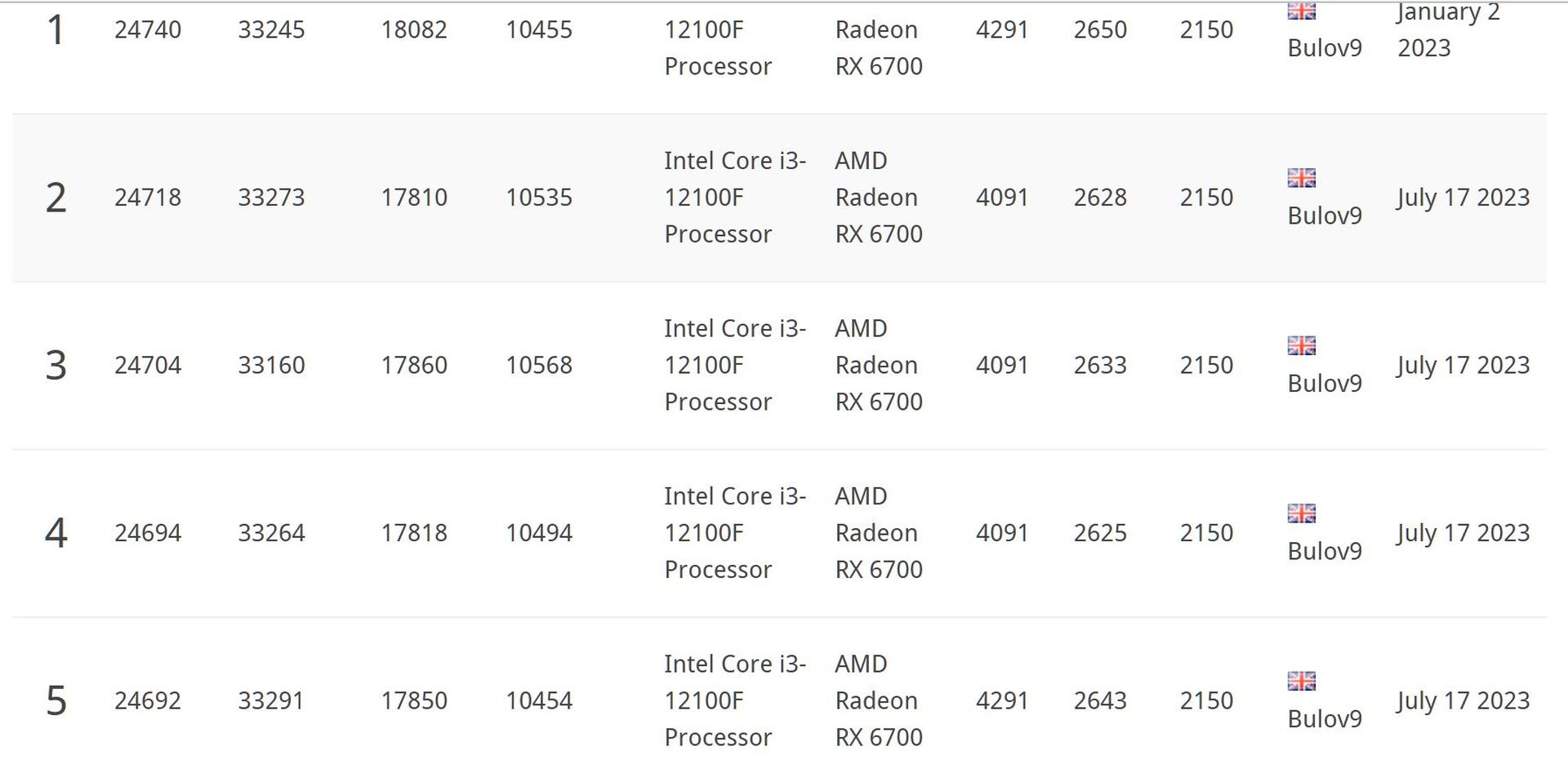The image size is (1568, 782).
Task: Click the July 17 2023 date in rank 2
Action: (1463, 198)
